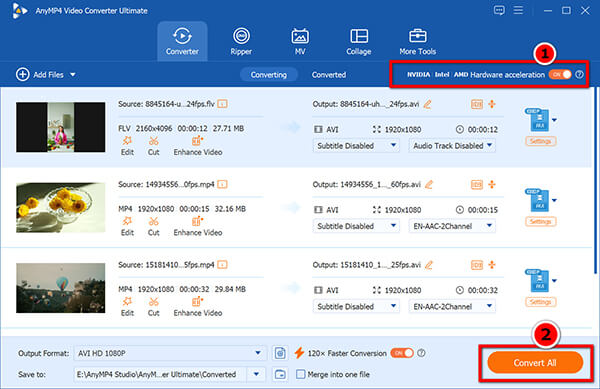Open the Save to path dropdown
This screenshot has height=389, width=600.
(256, 374)
